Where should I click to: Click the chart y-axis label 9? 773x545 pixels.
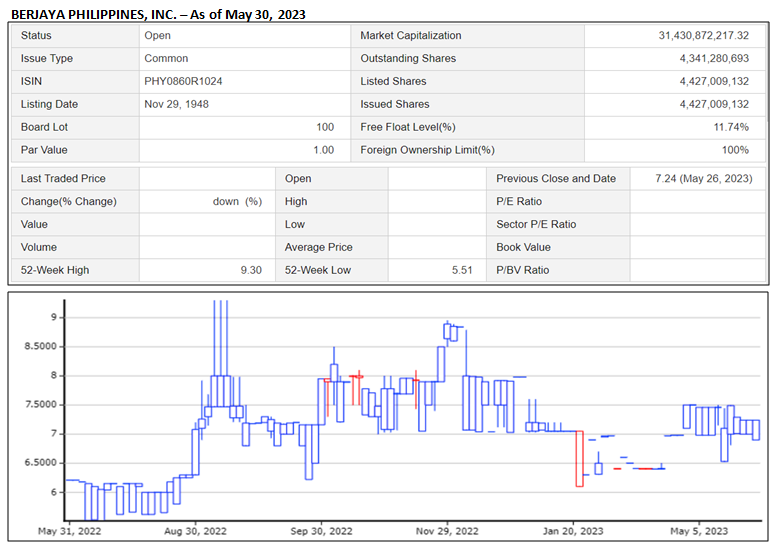[54, 317]
